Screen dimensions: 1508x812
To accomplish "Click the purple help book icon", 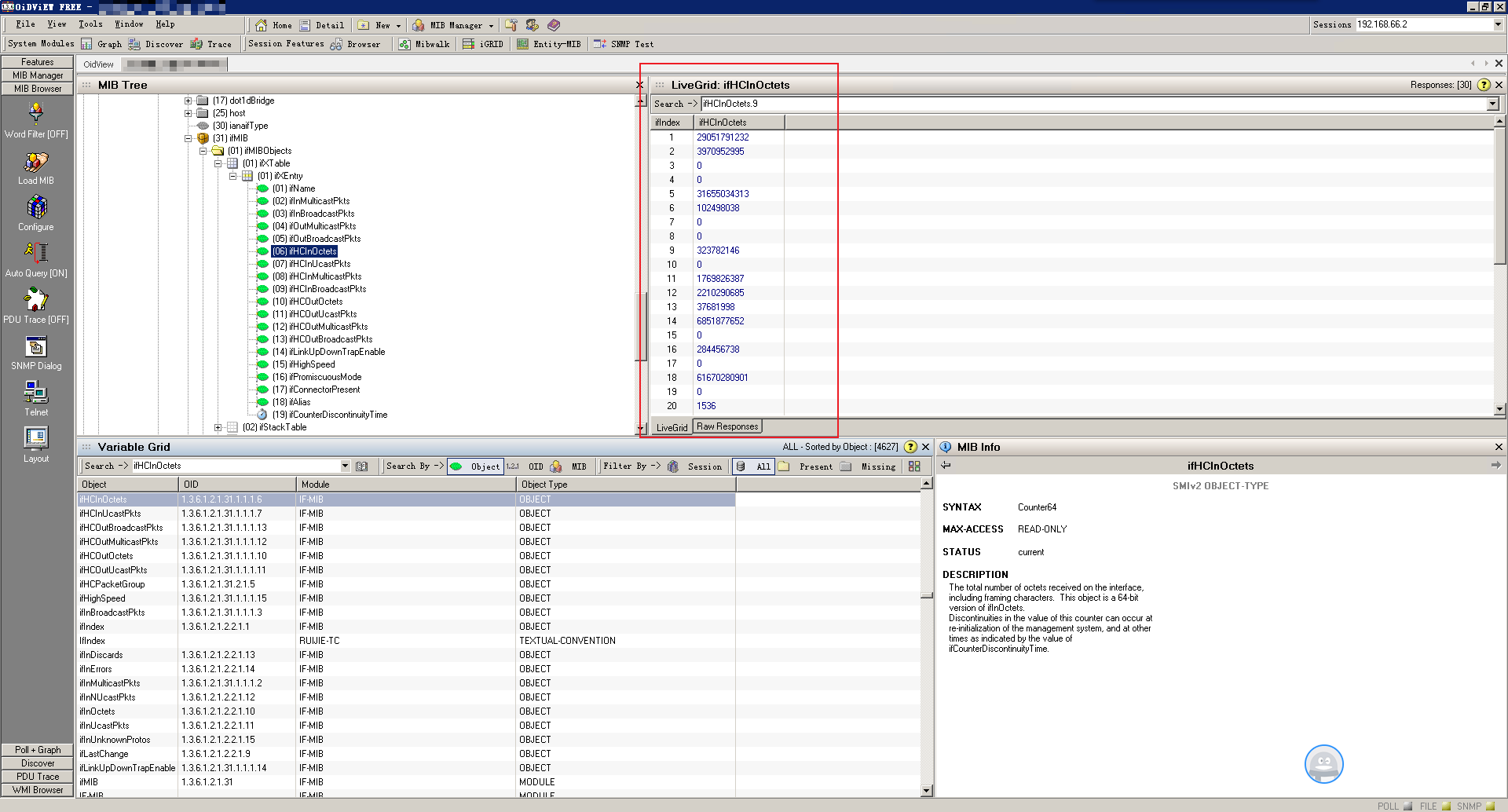I will [x=554, y=25].
